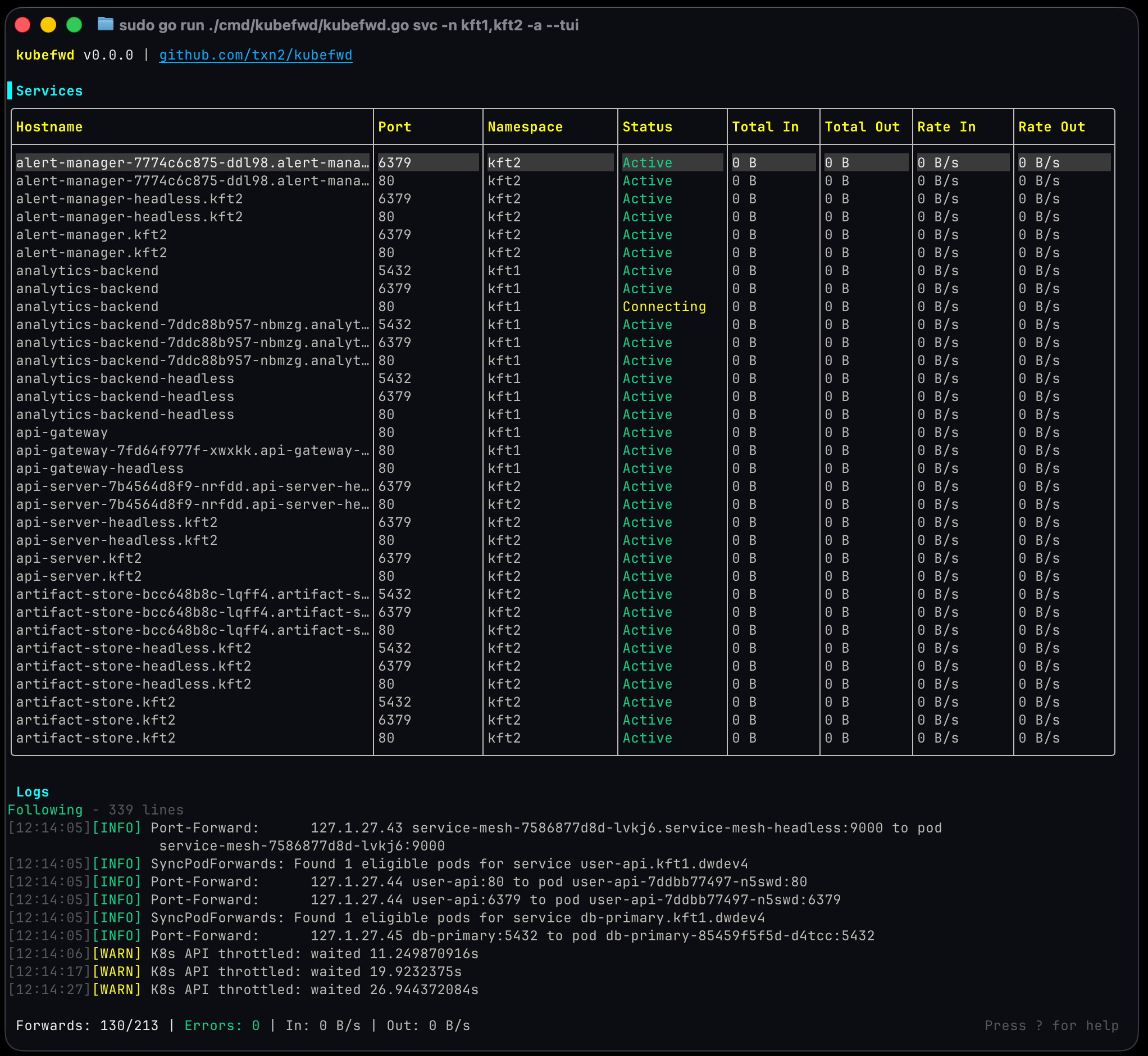Click the yellow minimize window button

coord(48,25)
